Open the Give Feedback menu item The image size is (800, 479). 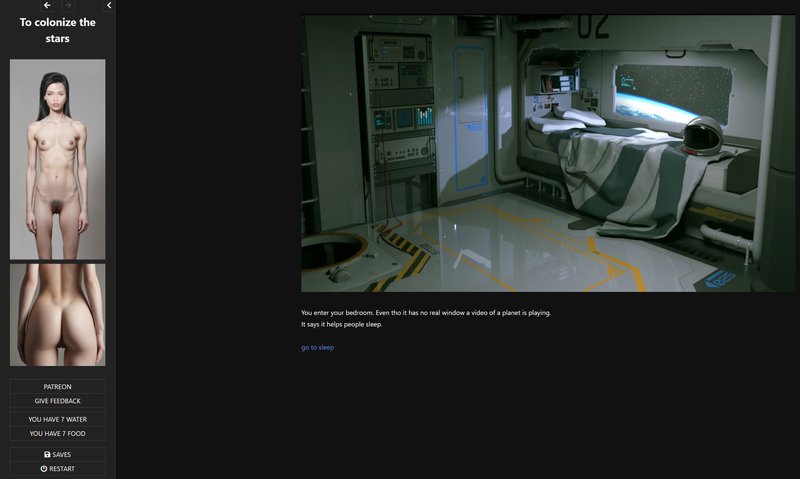click(x=58, y=401)
